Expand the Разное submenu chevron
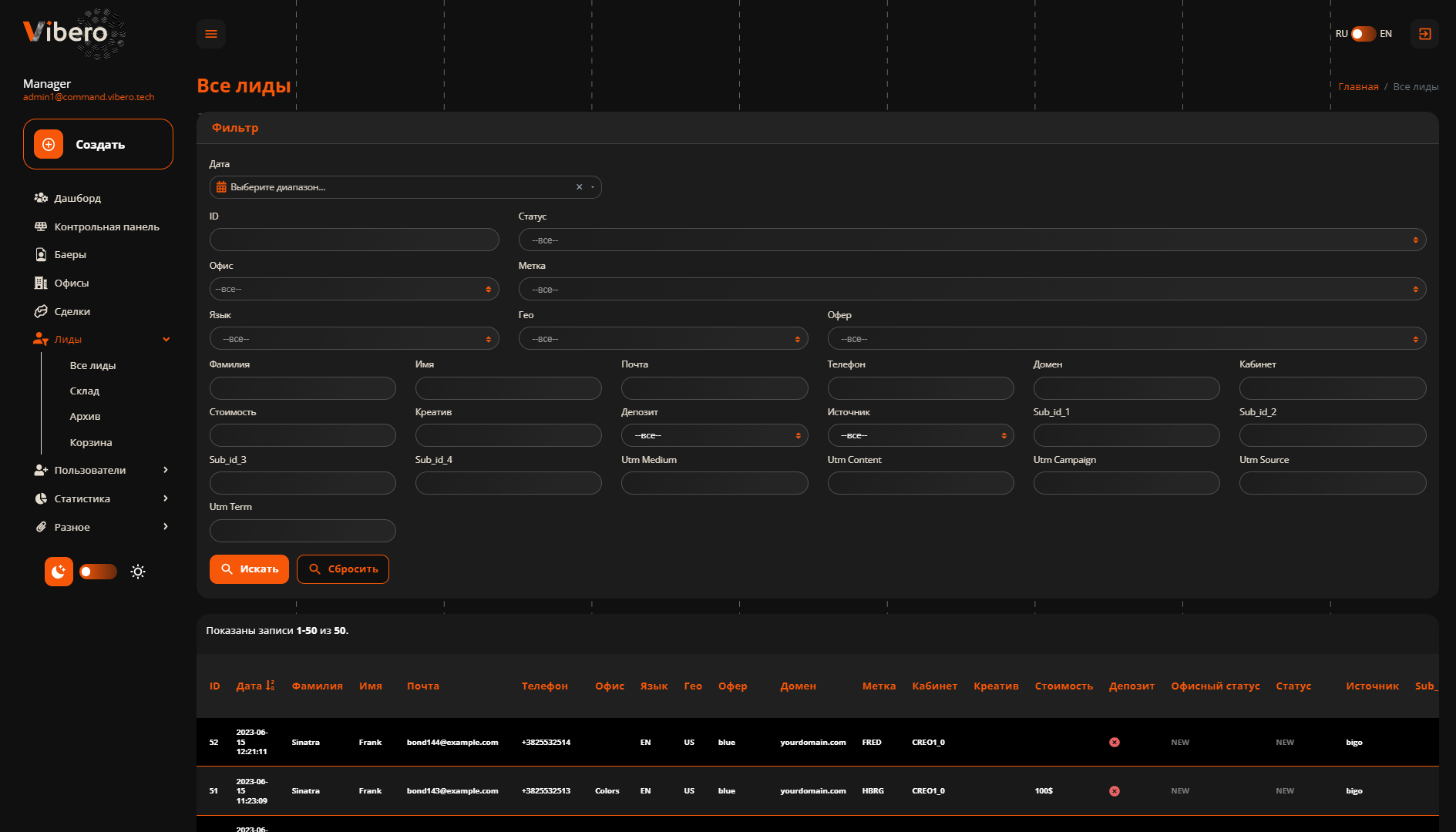Screen dimensions: 1456x832 (166, 527)
